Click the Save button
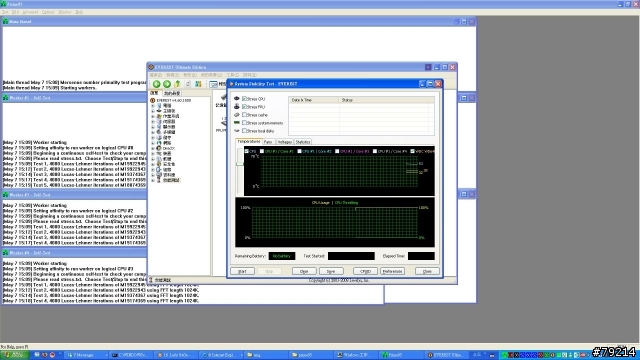This screenshot has height=360, width=640. [331, 271]
